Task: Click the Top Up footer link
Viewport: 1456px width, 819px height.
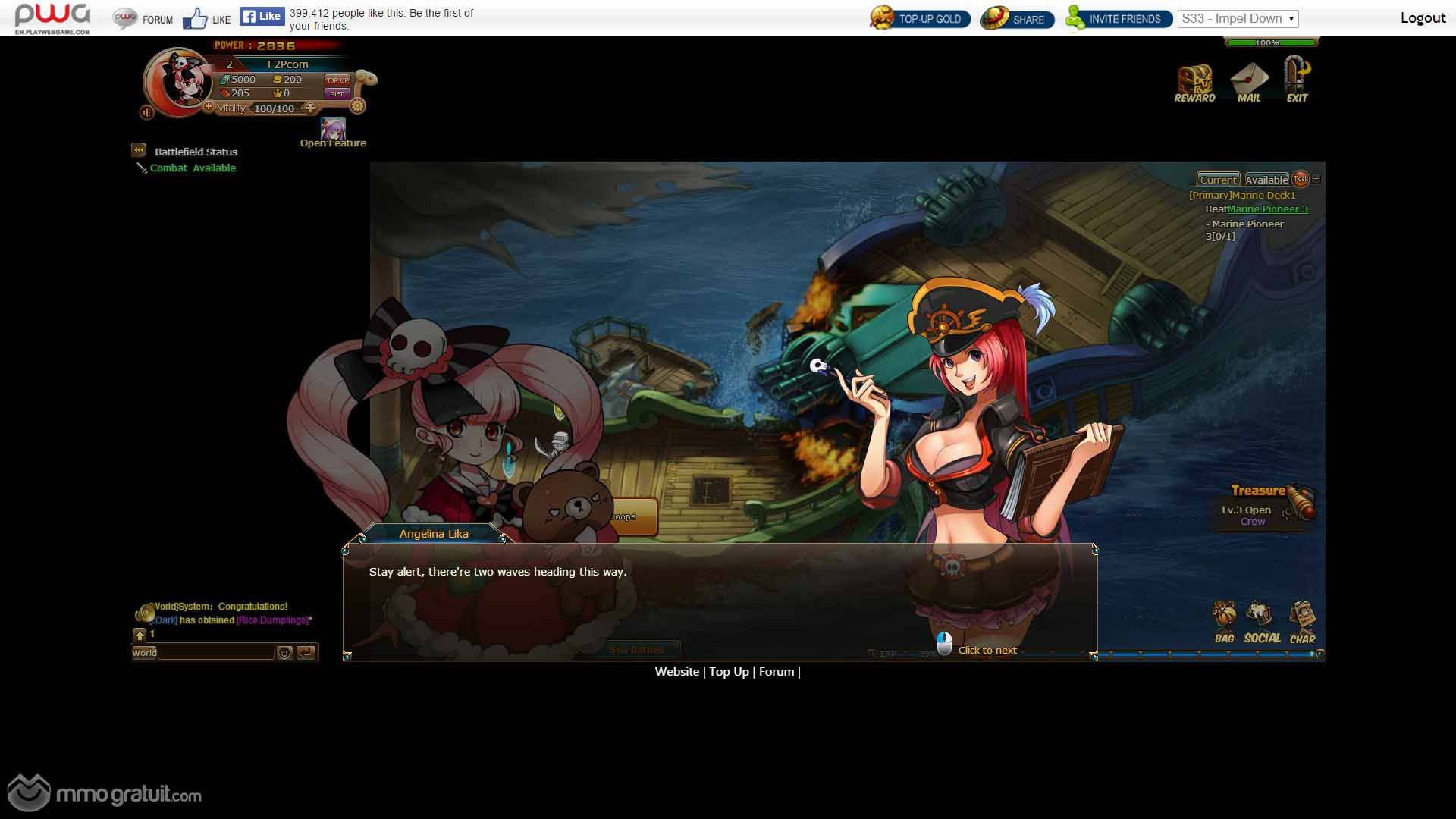Action: pyautogui.click(x=729, y=671)
